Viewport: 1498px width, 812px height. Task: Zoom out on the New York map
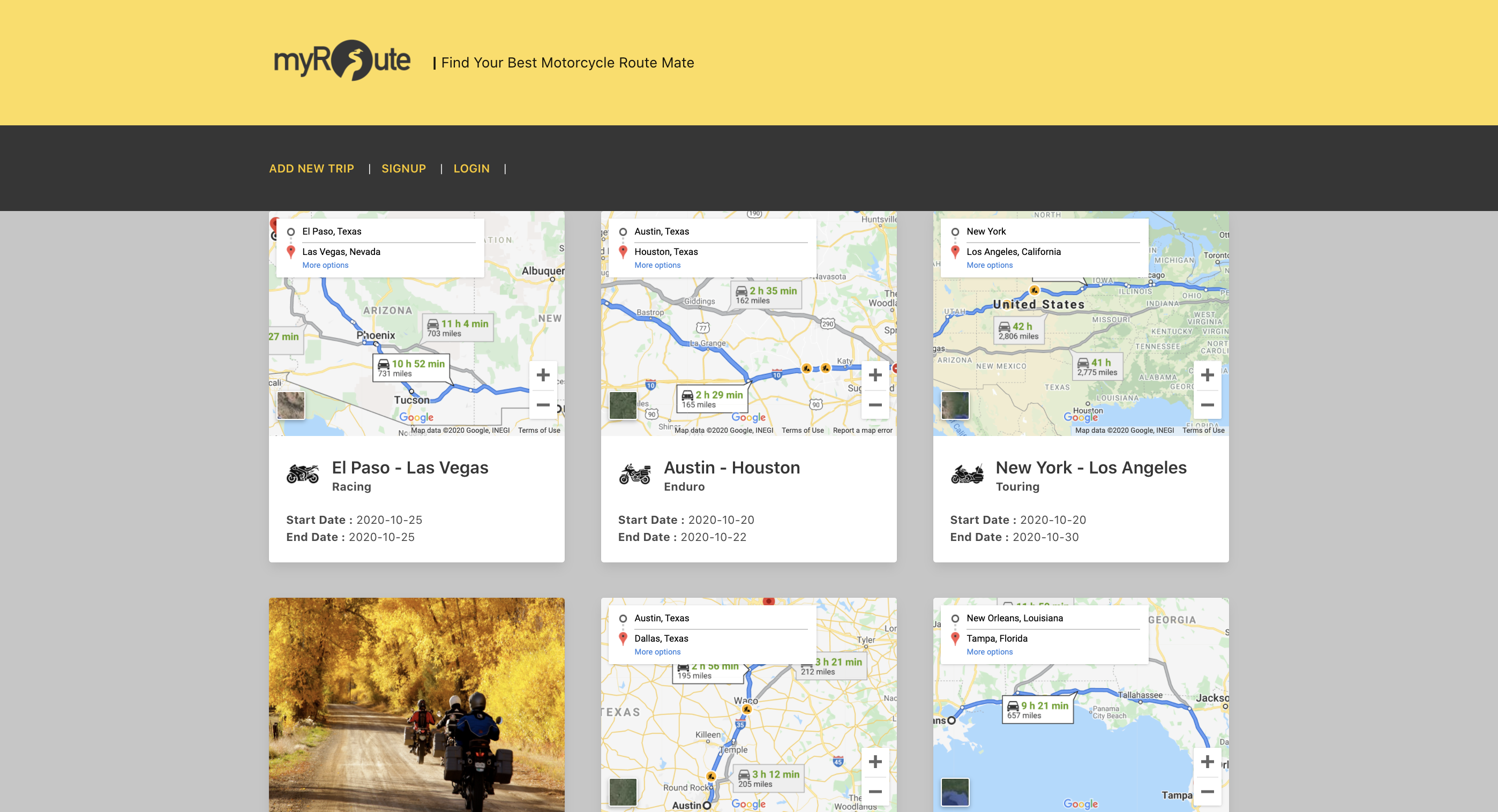click(1207, 404)
